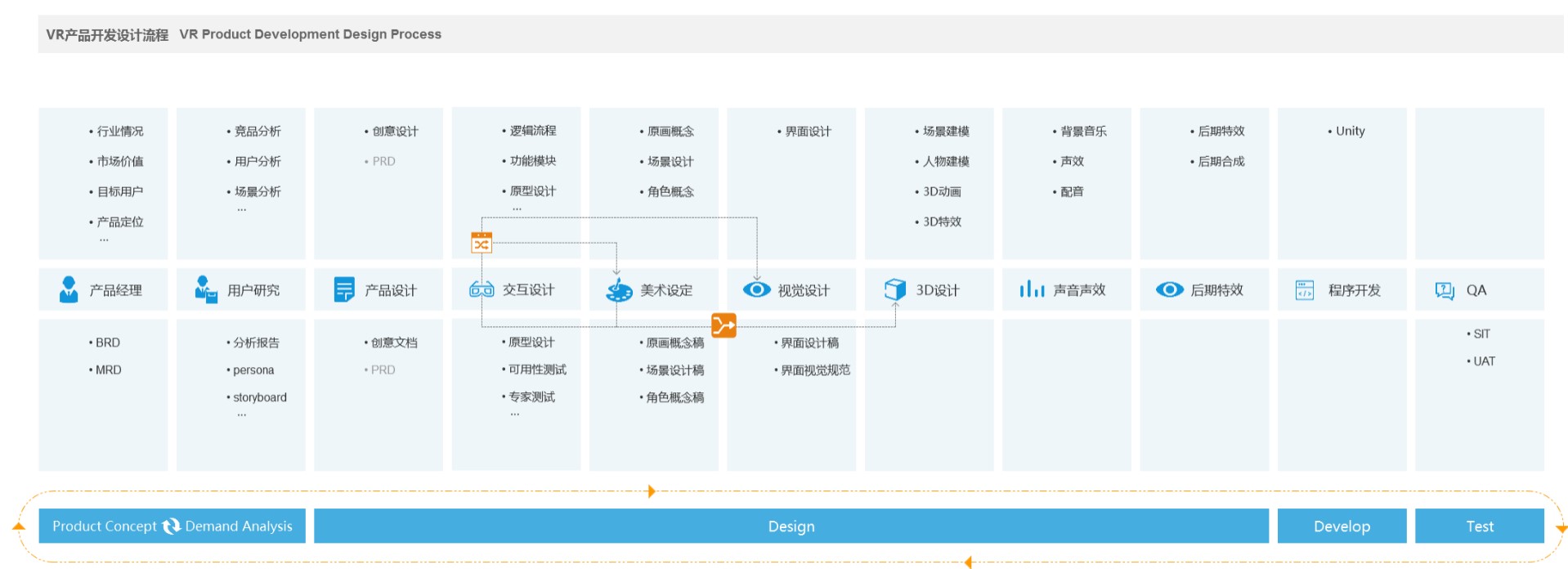1568x569 pixels.
Task: Click the orange shuffle icon above 交互设计
Action: [482, 243]
